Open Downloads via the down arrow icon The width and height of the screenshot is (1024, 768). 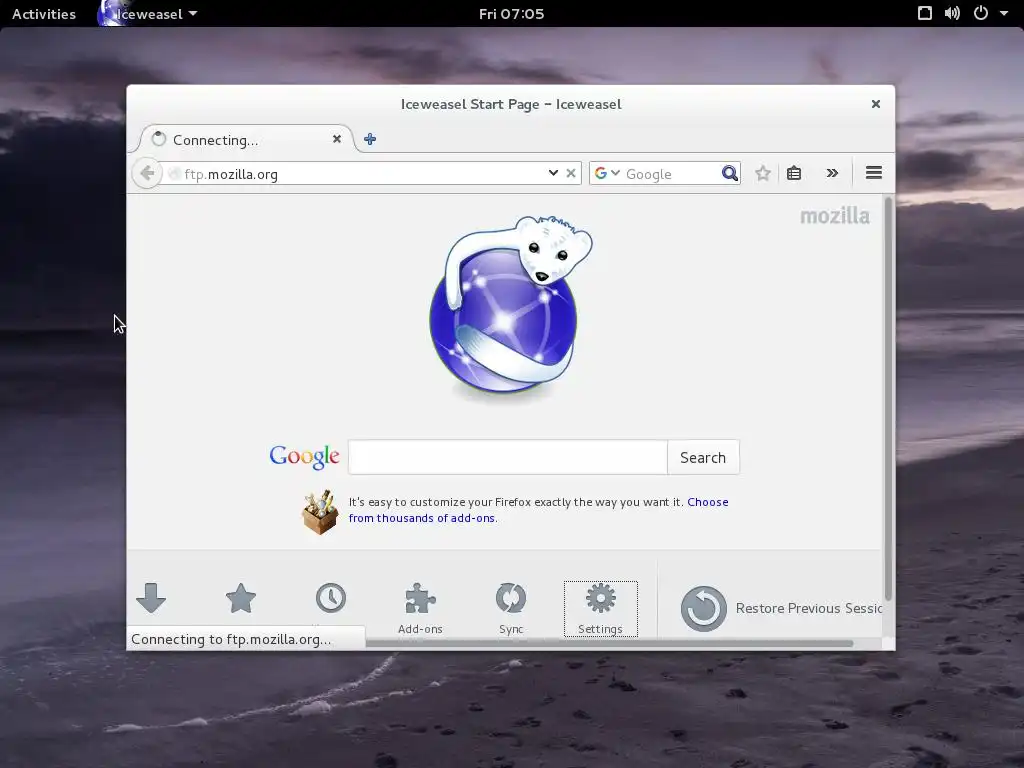tap(151, 598)
